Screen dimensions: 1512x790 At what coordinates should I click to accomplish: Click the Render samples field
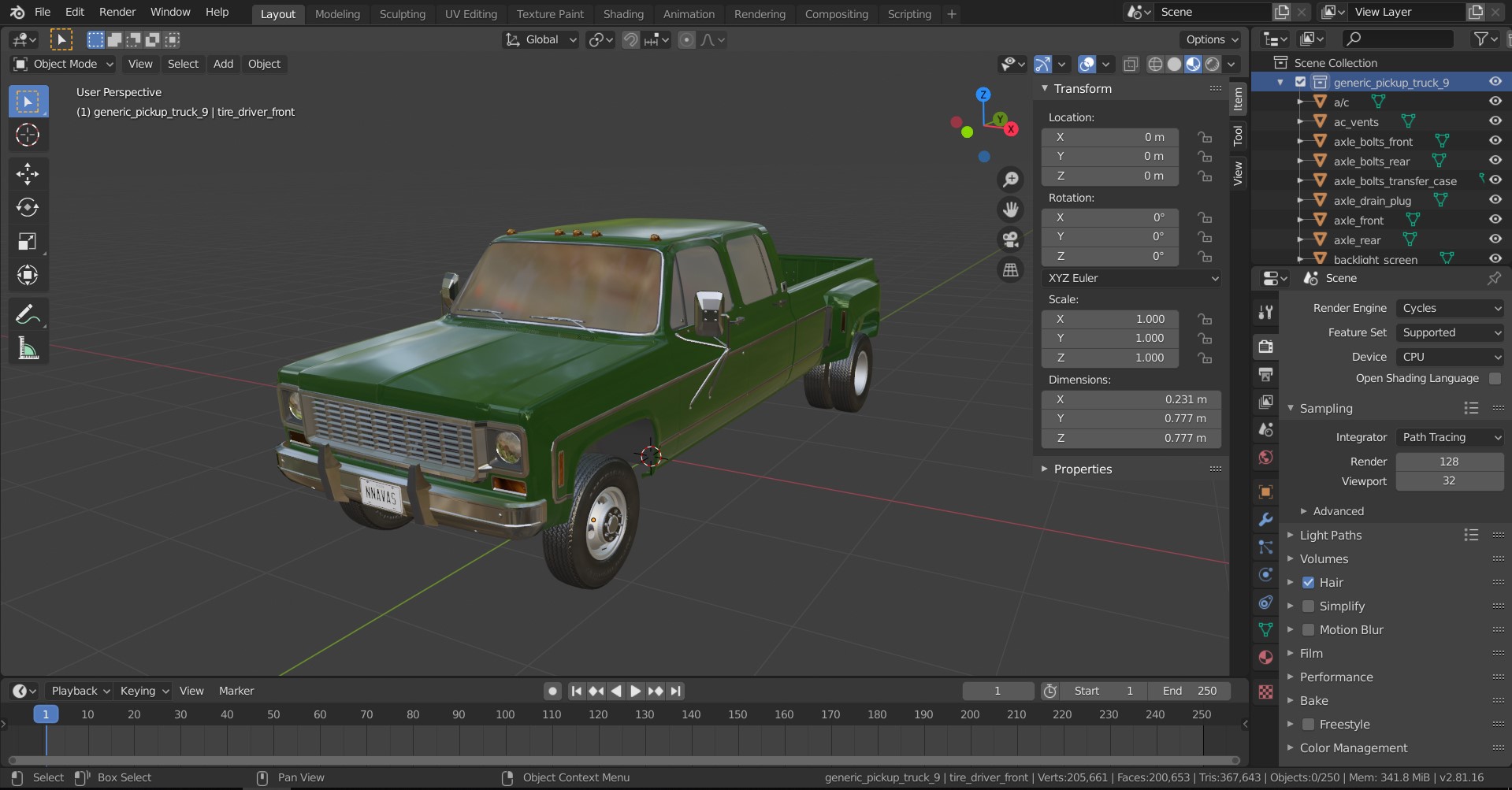point(1448,462)
